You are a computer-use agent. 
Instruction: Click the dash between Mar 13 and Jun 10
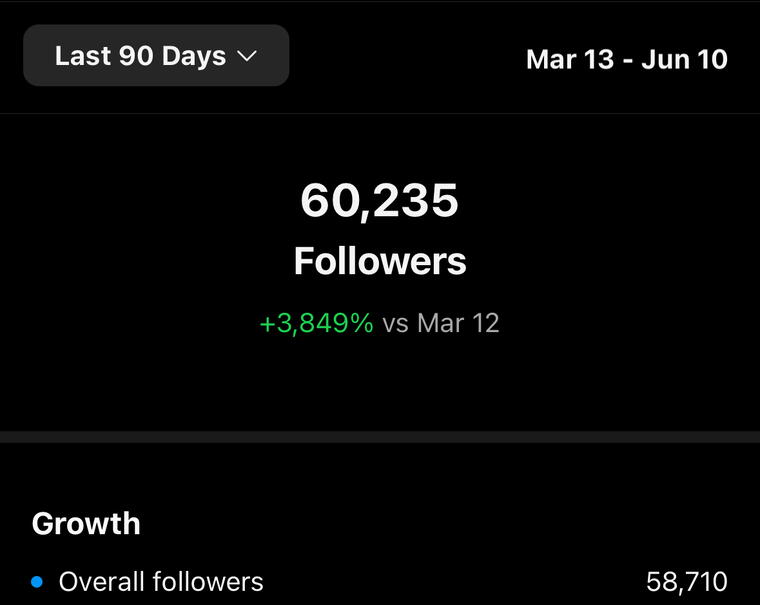pyautogui.click(x=629, y=60)
